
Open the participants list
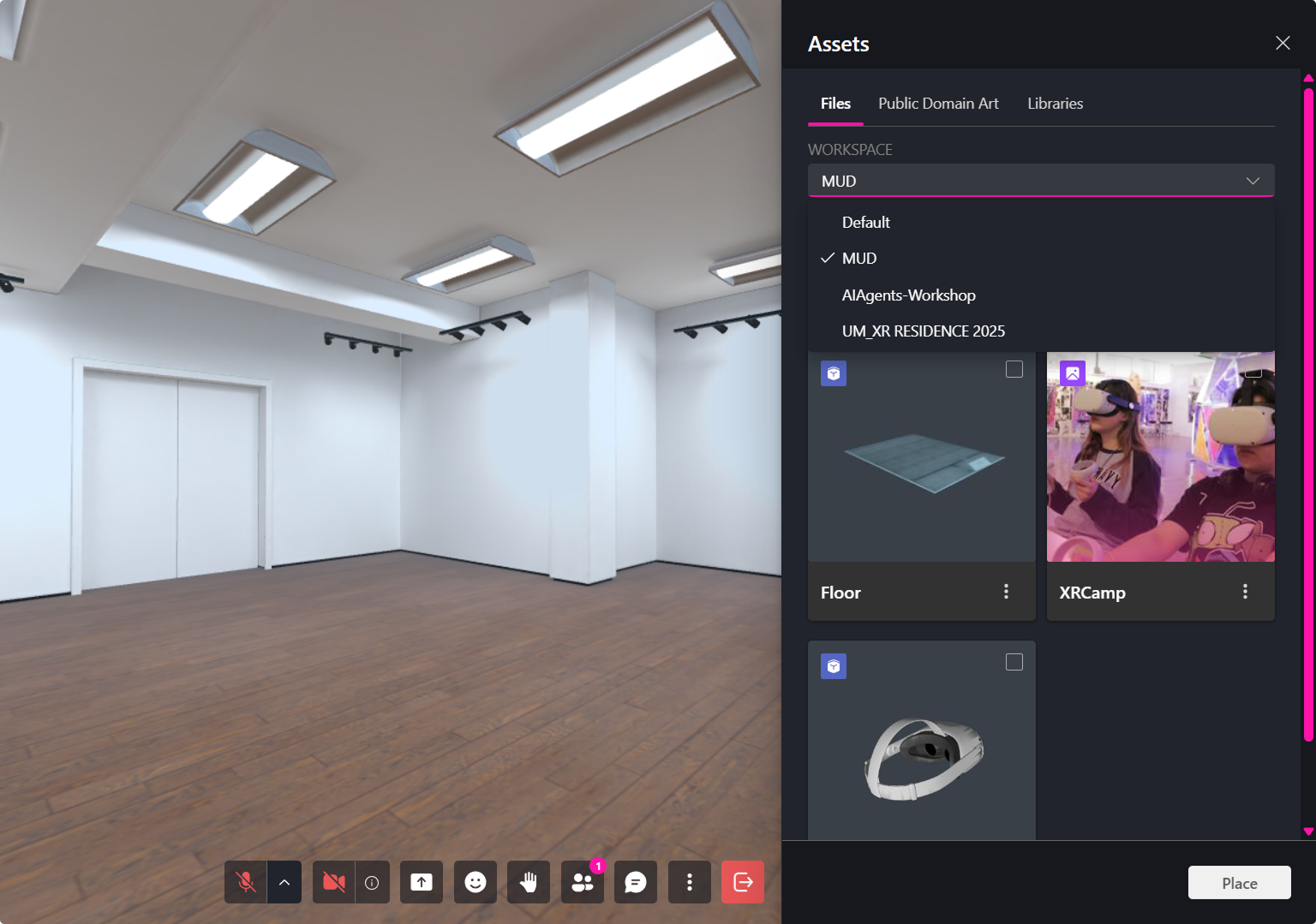[583, 882]
